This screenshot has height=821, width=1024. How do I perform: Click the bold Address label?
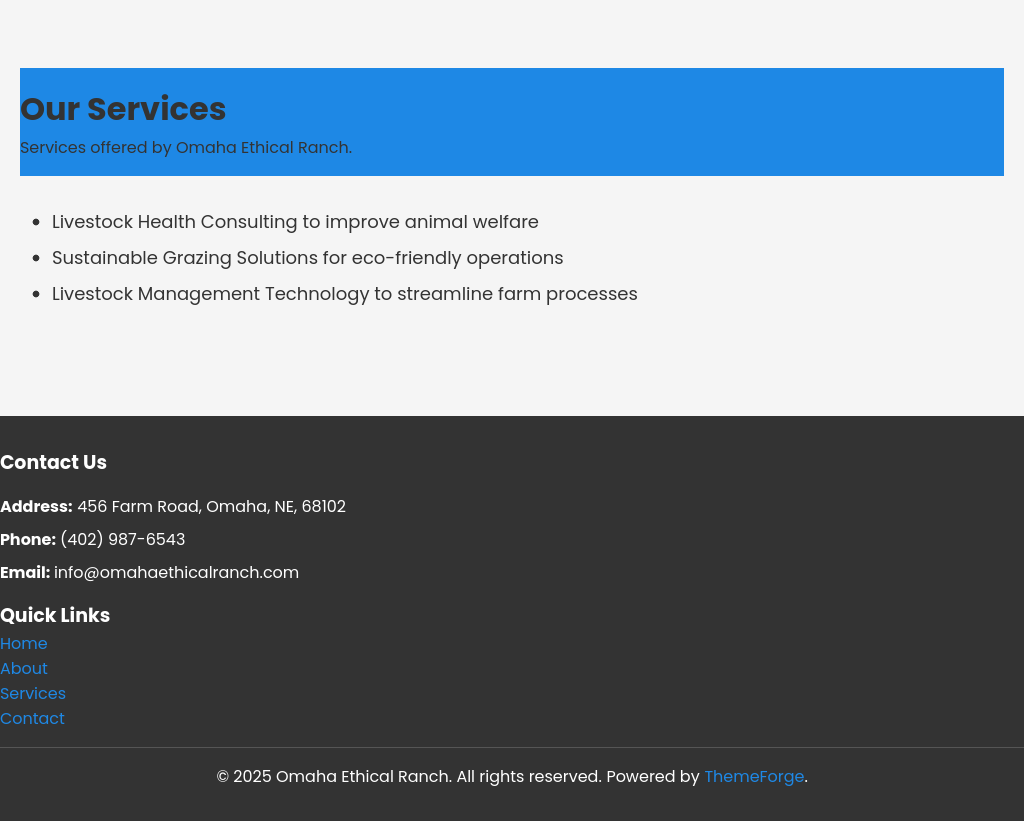36,507
